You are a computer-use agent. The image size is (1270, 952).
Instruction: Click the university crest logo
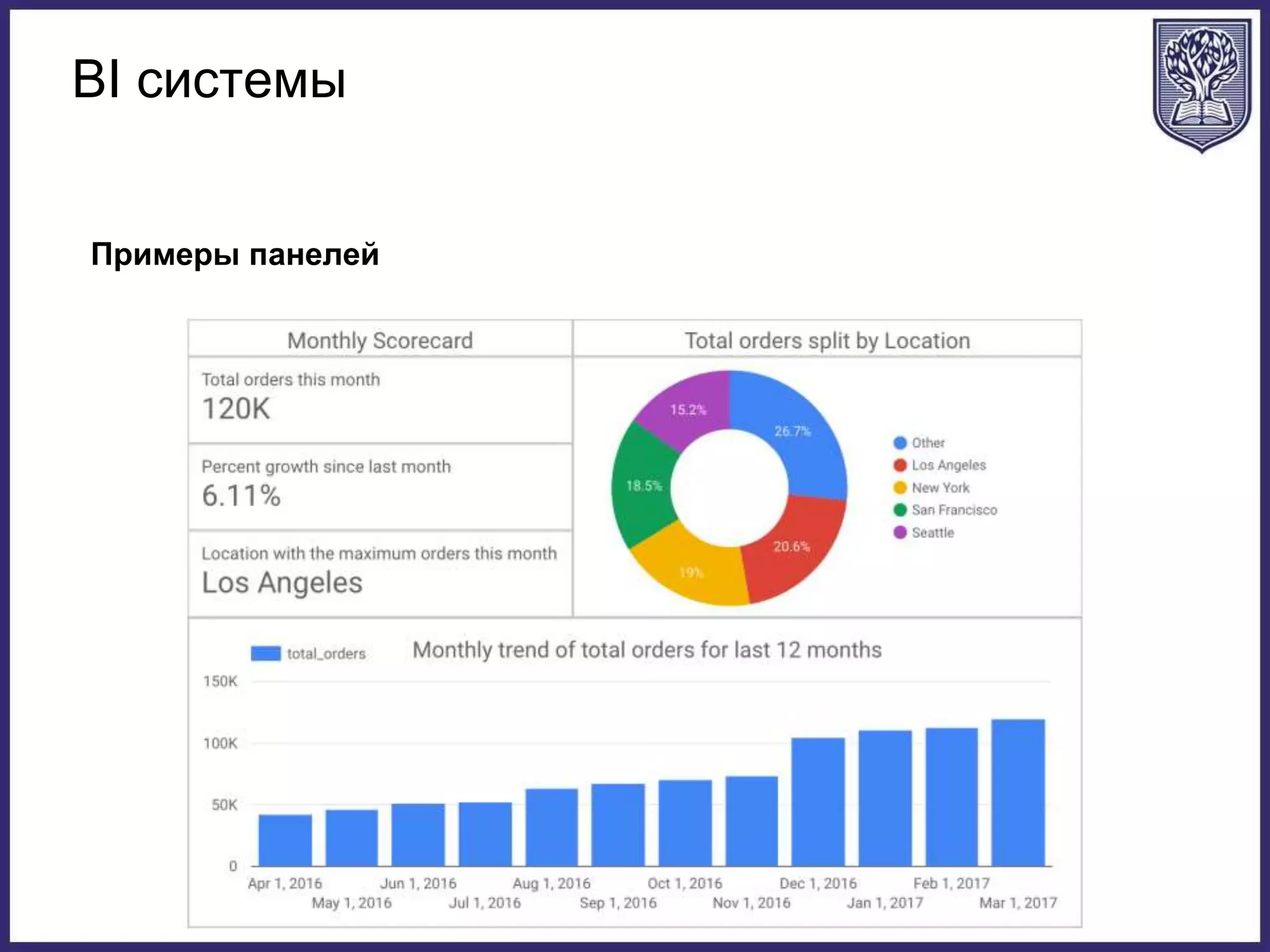1202,86
